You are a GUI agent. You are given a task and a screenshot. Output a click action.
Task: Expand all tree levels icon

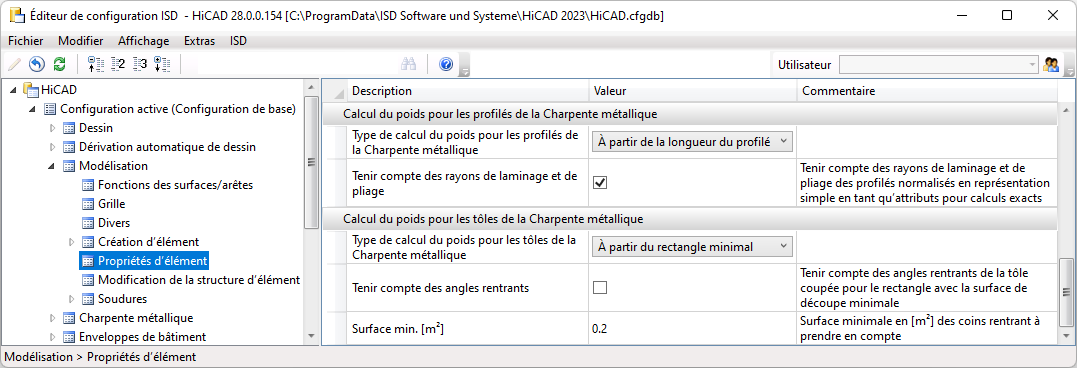pos(161,65)
